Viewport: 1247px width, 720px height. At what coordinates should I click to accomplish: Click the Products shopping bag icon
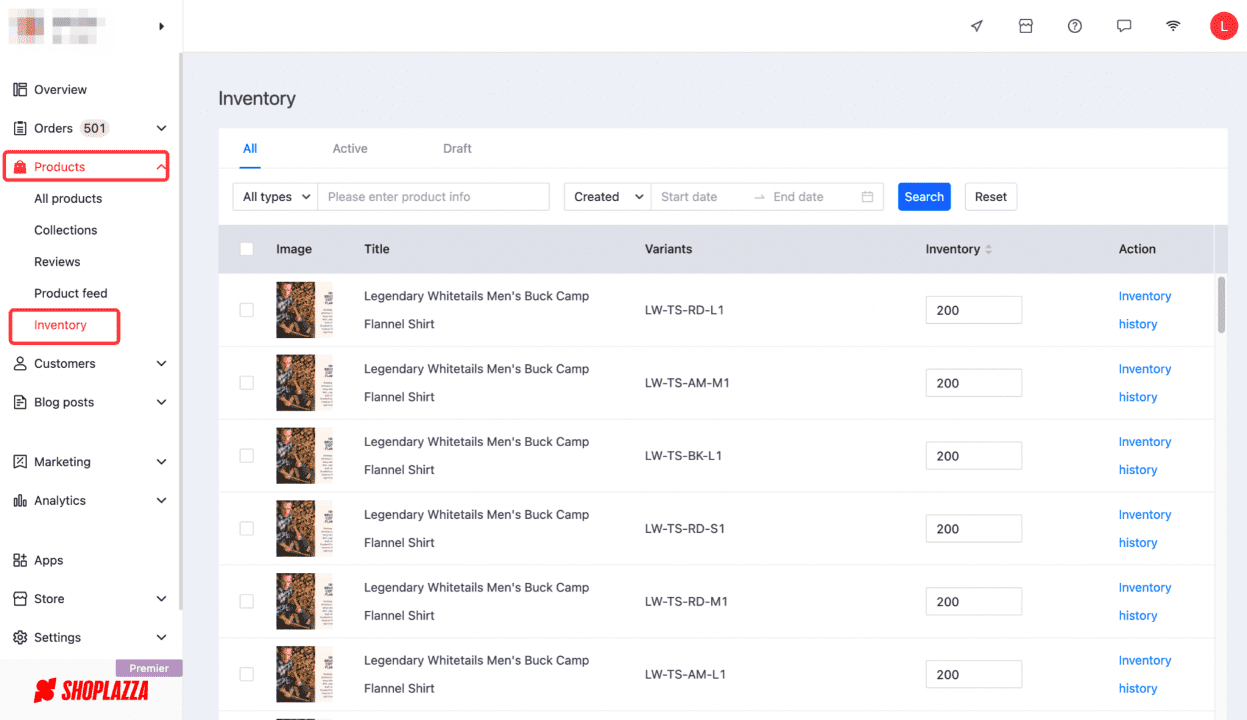[20, 167]
